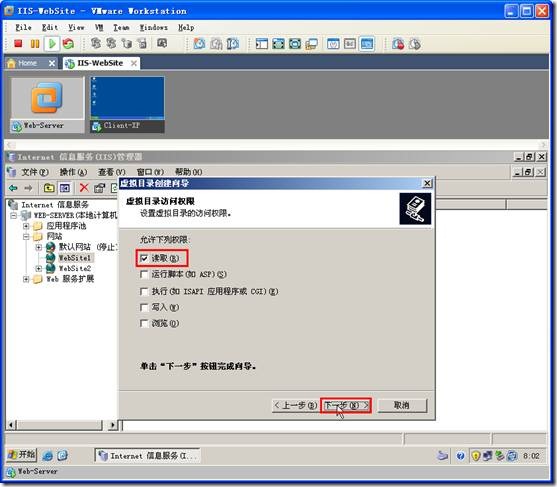Open the properties icon in IIS toolbar

pyautogui.click(x=99, y=188)
